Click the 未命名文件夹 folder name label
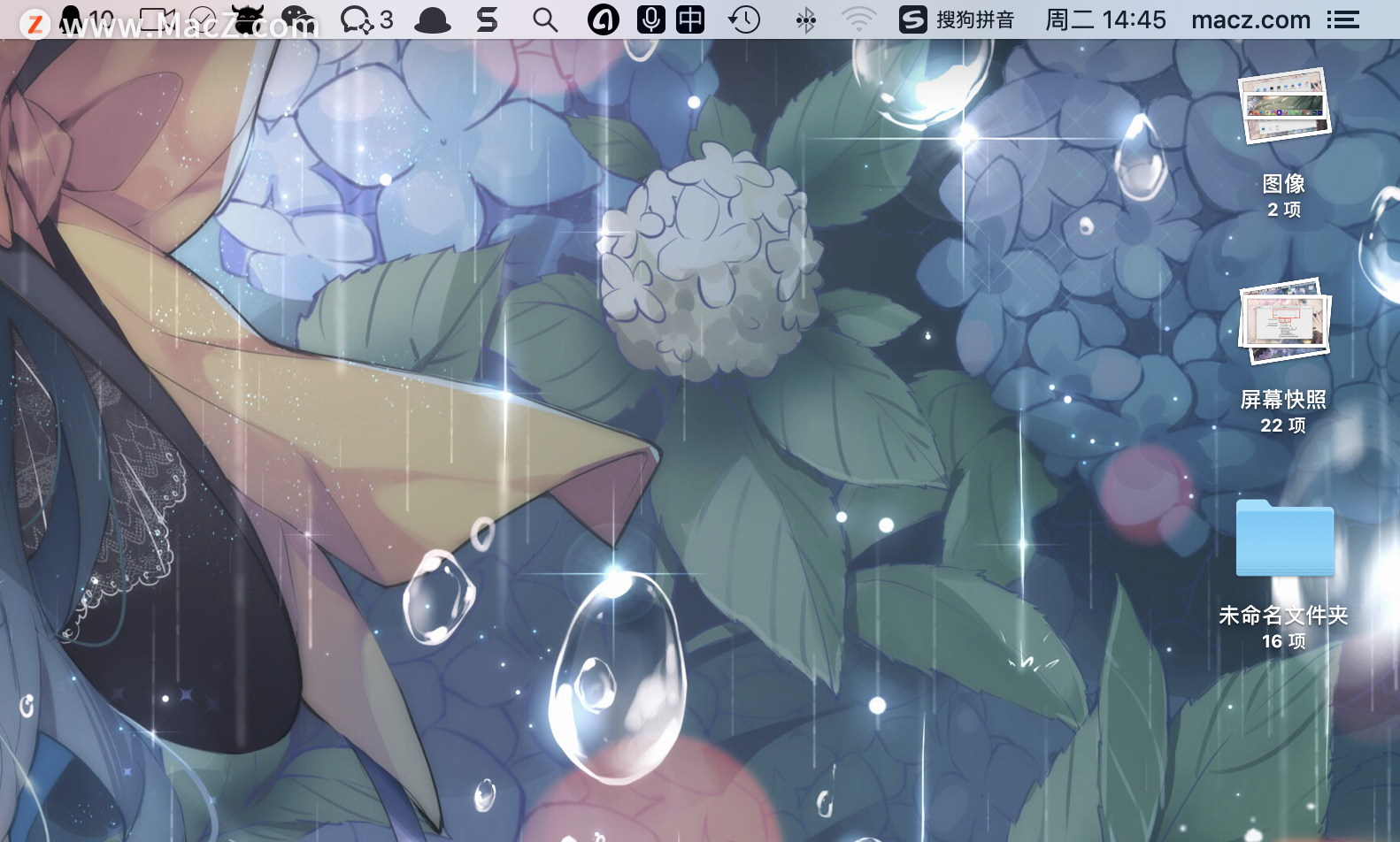The width and height of the screenshot is (1400, 842). coord(1284,615)
